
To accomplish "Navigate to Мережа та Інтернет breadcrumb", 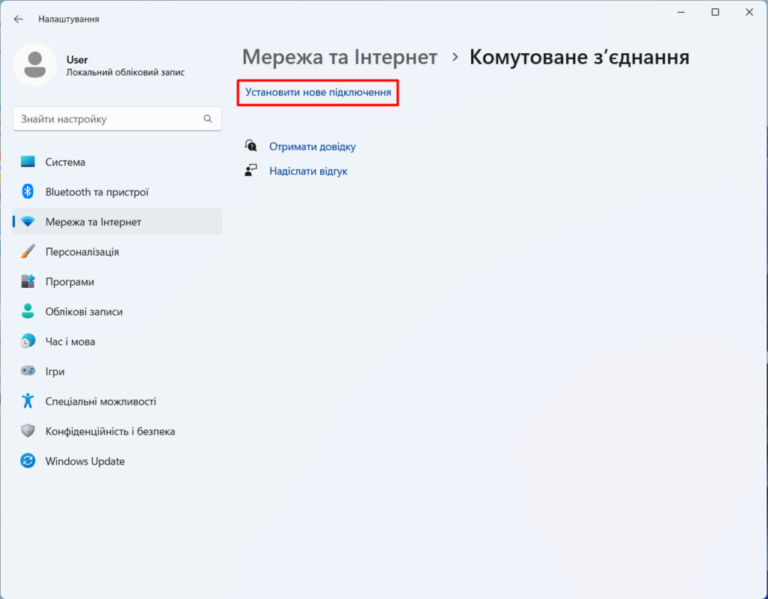I will [340, 57].
